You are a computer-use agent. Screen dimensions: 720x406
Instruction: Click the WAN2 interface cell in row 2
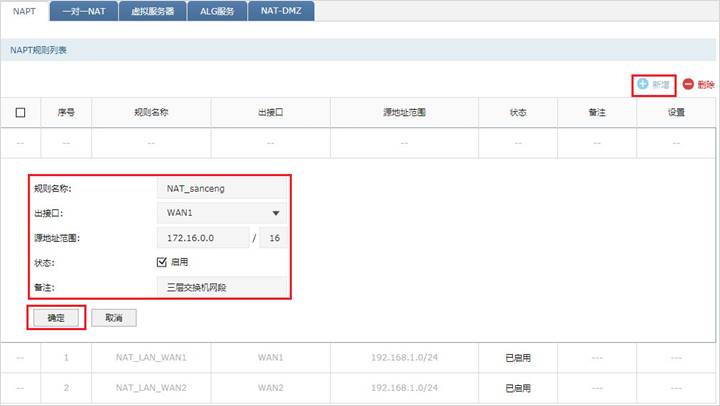pos(270,388)
